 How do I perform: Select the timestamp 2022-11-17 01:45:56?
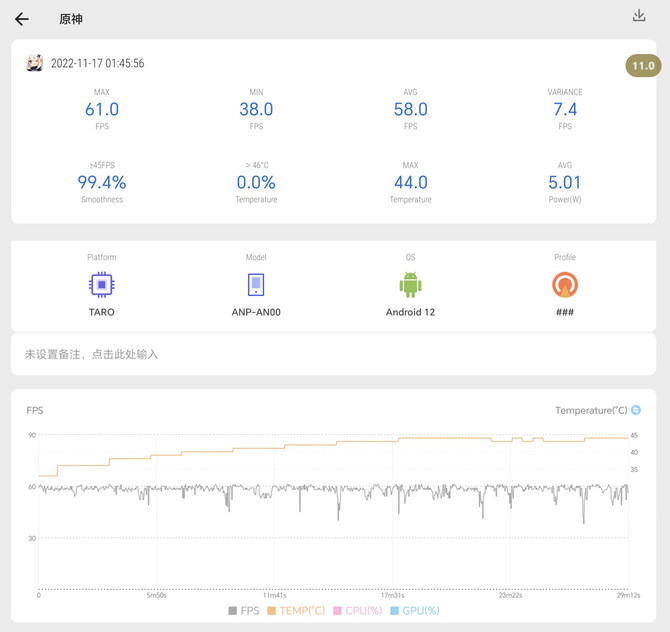pyautogui.click(x=97, y=63)
